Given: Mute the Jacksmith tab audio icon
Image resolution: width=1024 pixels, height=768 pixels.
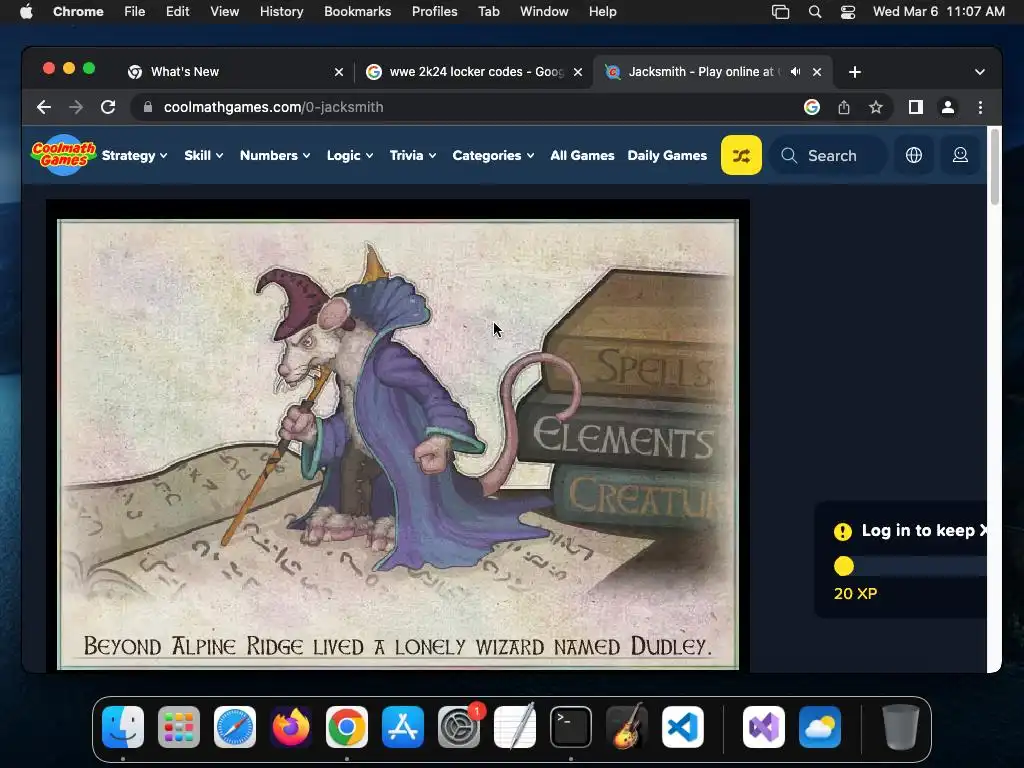Looking at the screenshot, I should [795, 72].
